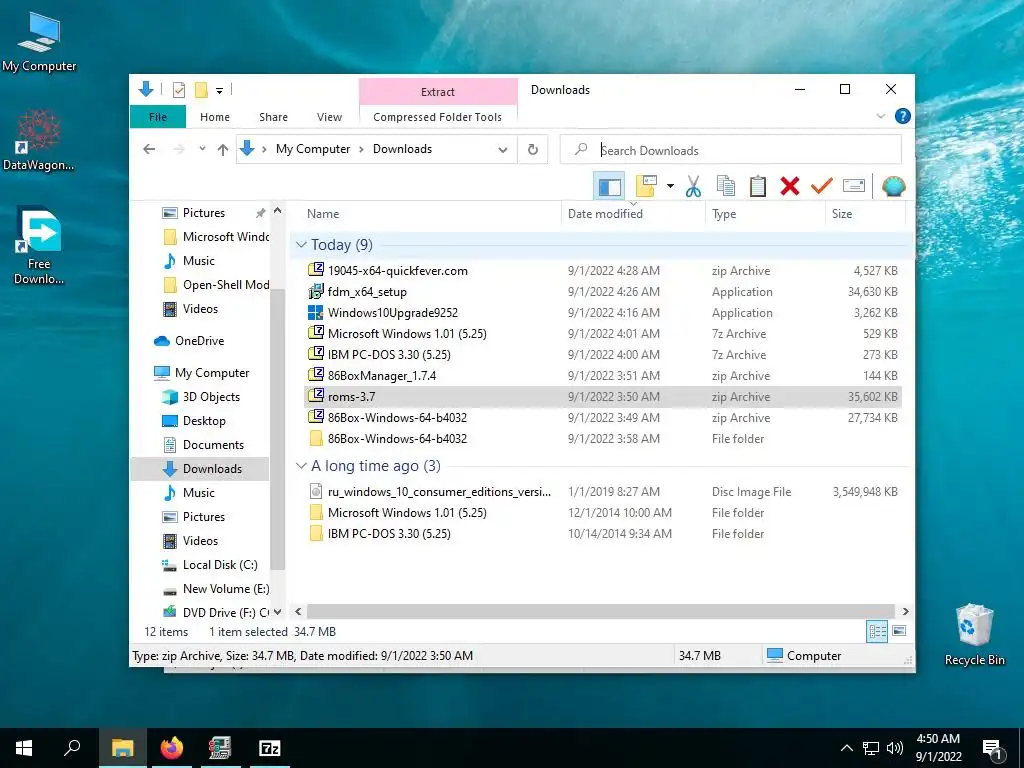The width and height of the screenshot is (1024, 768).
Task: Go back with the Back arrow
Action: [x=149, y=150]
